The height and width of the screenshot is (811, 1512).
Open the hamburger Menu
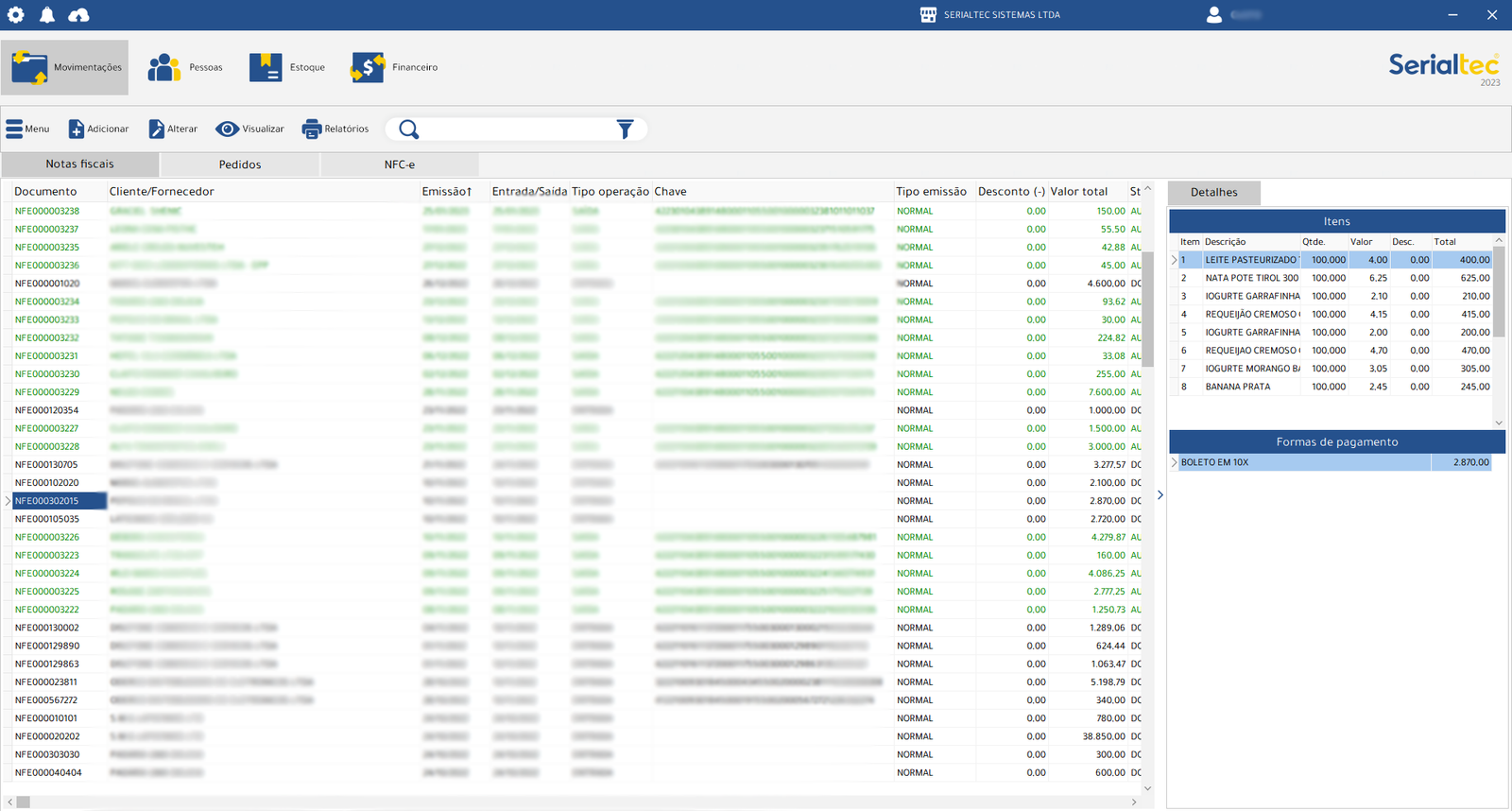(x=27, y=129)
